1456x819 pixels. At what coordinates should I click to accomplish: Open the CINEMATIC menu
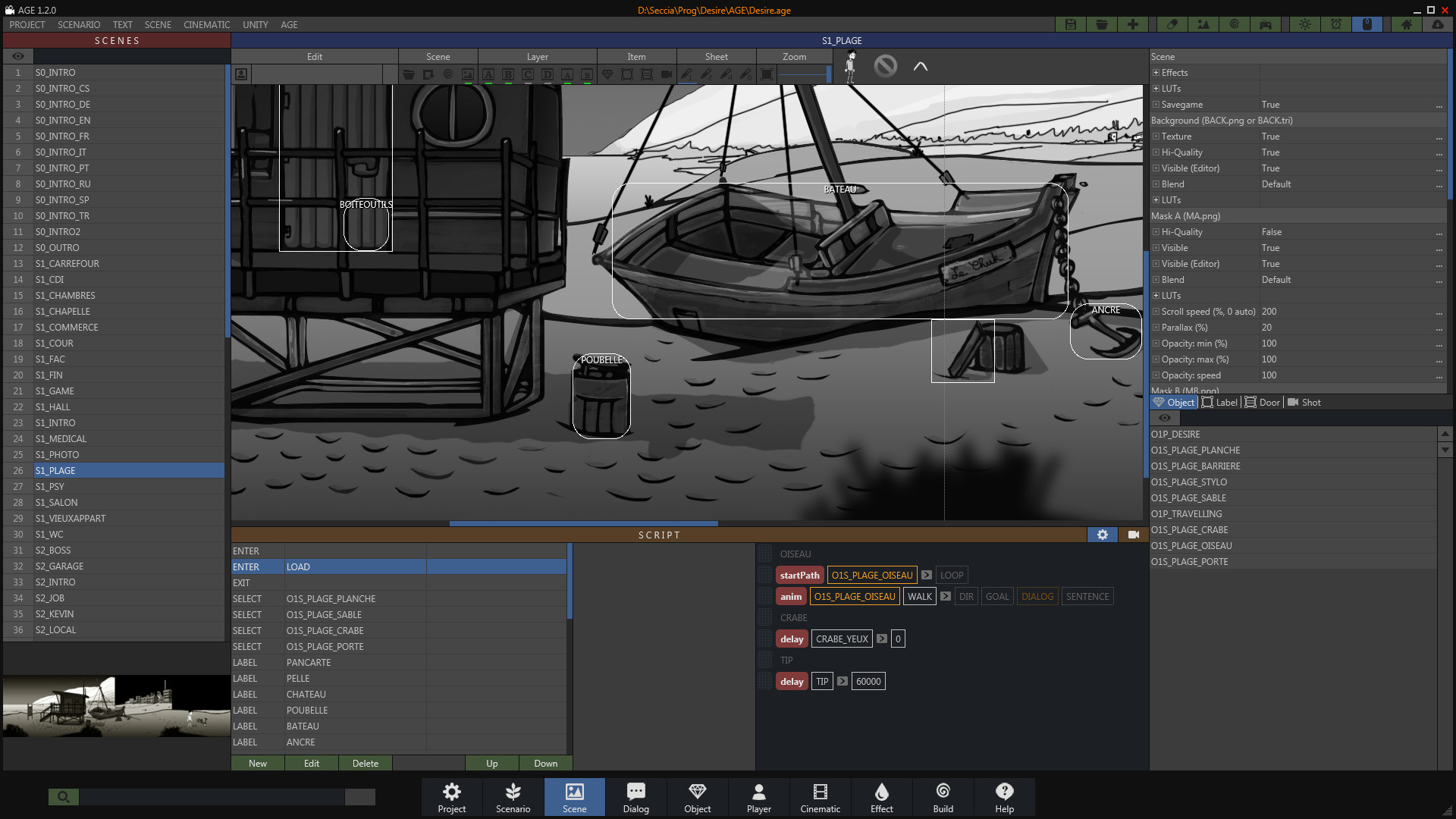[x=206, y=24]
